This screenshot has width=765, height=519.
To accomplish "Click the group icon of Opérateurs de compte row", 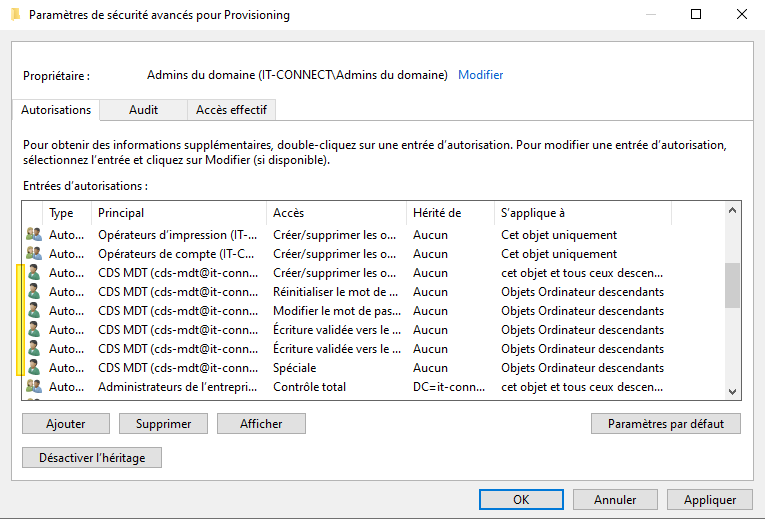I will click(34, 254).
